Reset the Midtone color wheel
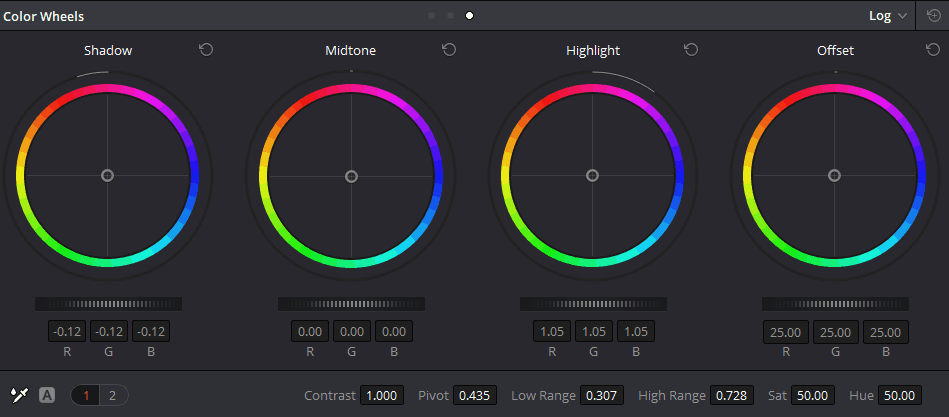 tap(448, 50)
